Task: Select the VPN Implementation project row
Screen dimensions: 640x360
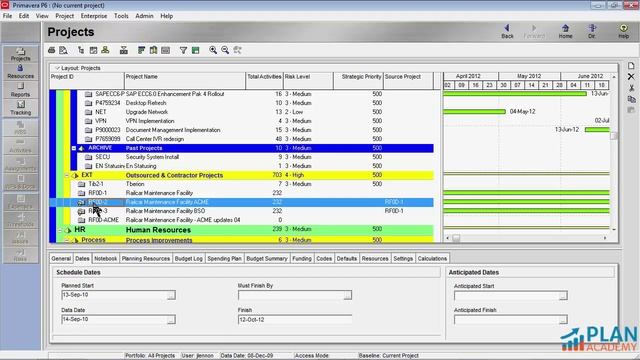Action: click(x=241, y=121)
